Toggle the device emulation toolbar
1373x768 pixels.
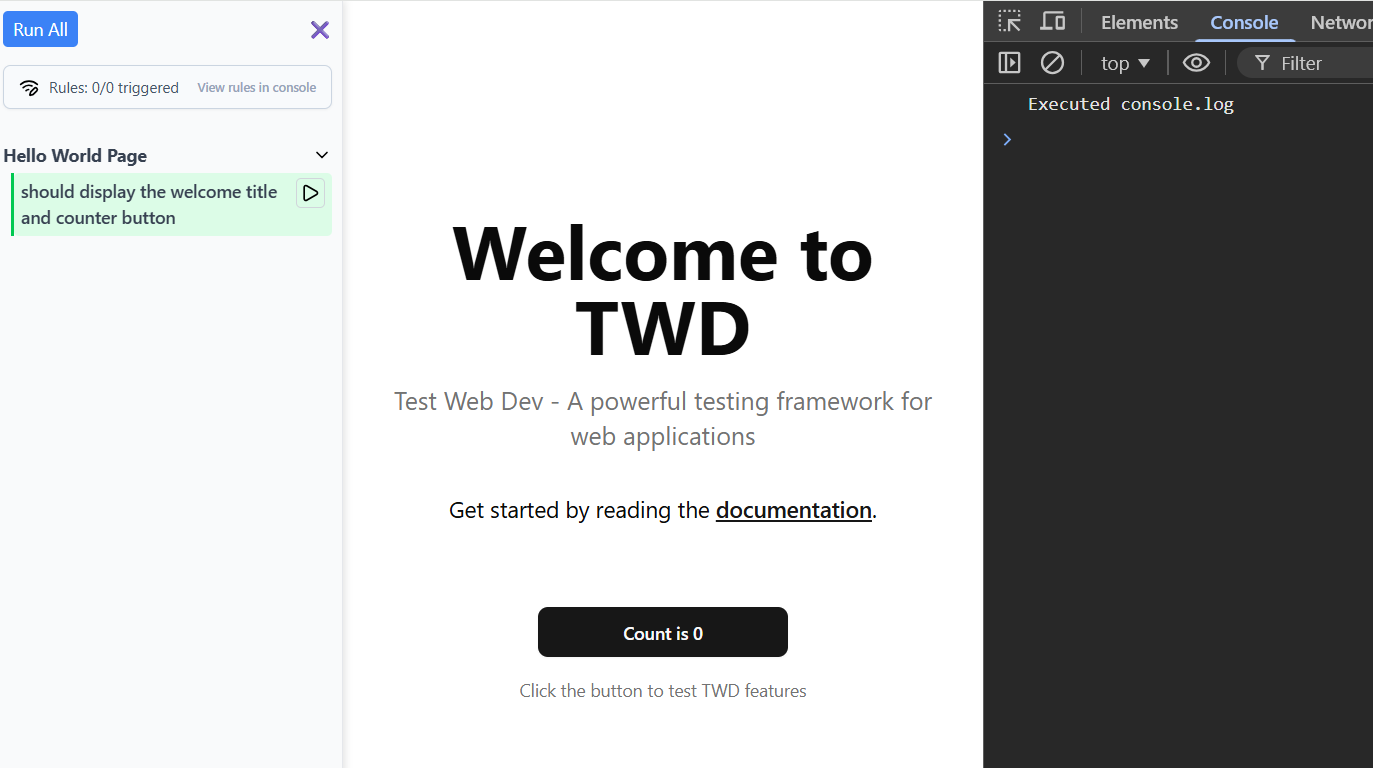[1052, 21]
